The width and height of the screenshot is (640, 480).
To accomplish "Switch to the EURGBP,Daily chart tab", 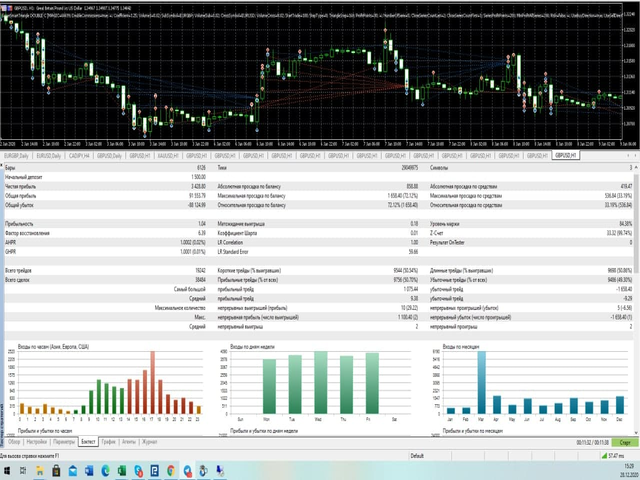I will [16, 156].
